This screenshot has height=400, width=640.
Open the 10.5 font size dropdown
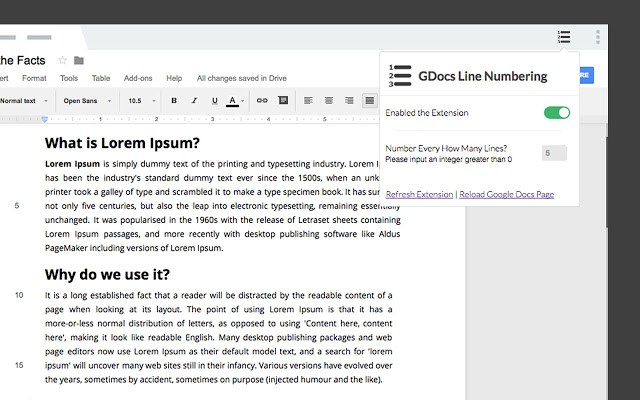point(138,100)
